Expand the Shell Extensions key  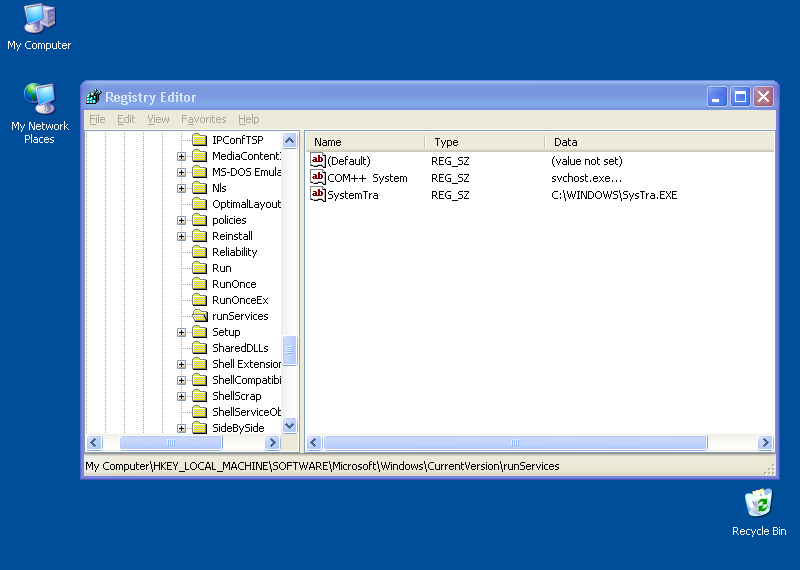[x=181, y=364]
